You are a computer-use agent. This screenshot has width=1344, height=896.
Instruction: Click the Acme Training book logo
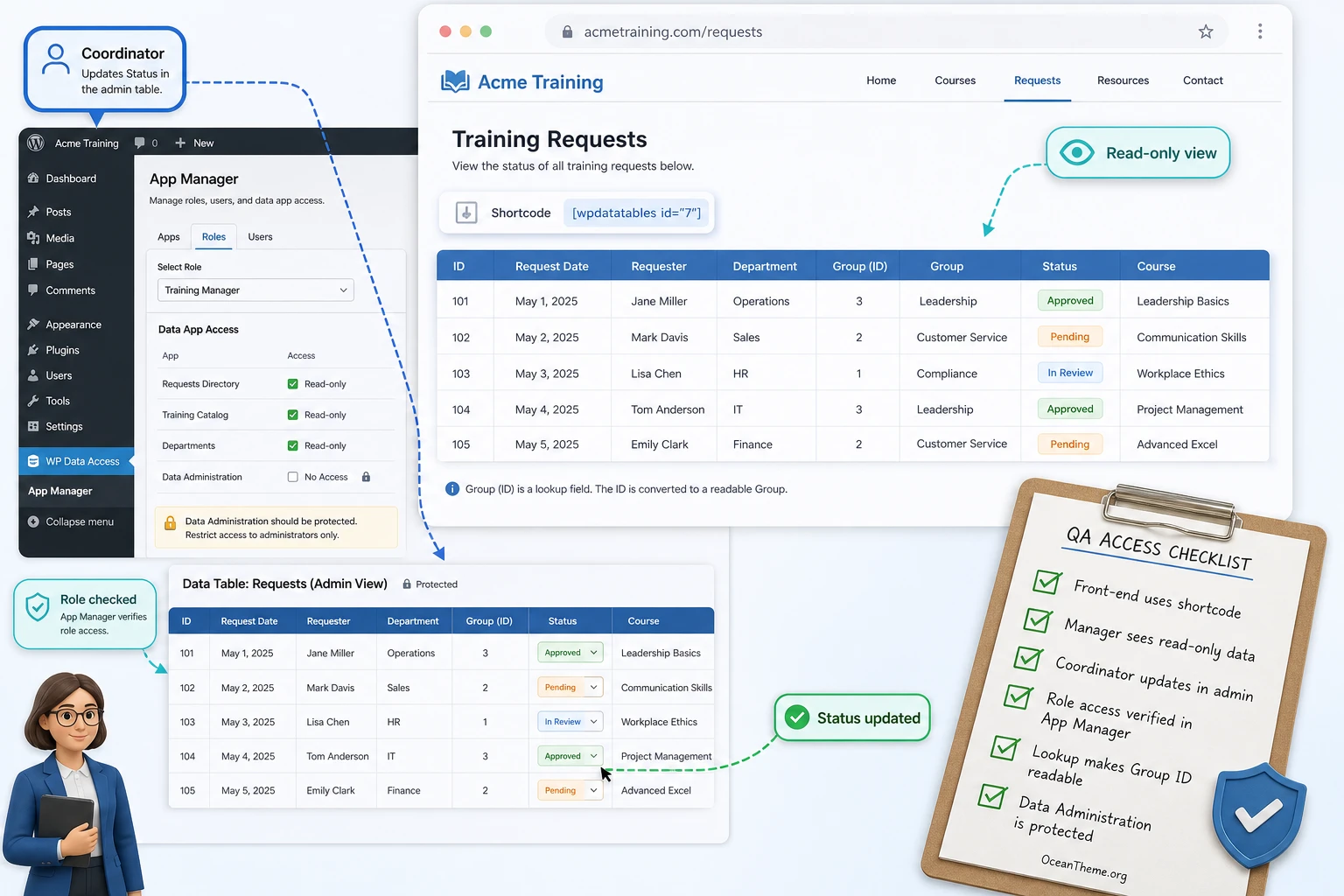click(x=455, y=81)
